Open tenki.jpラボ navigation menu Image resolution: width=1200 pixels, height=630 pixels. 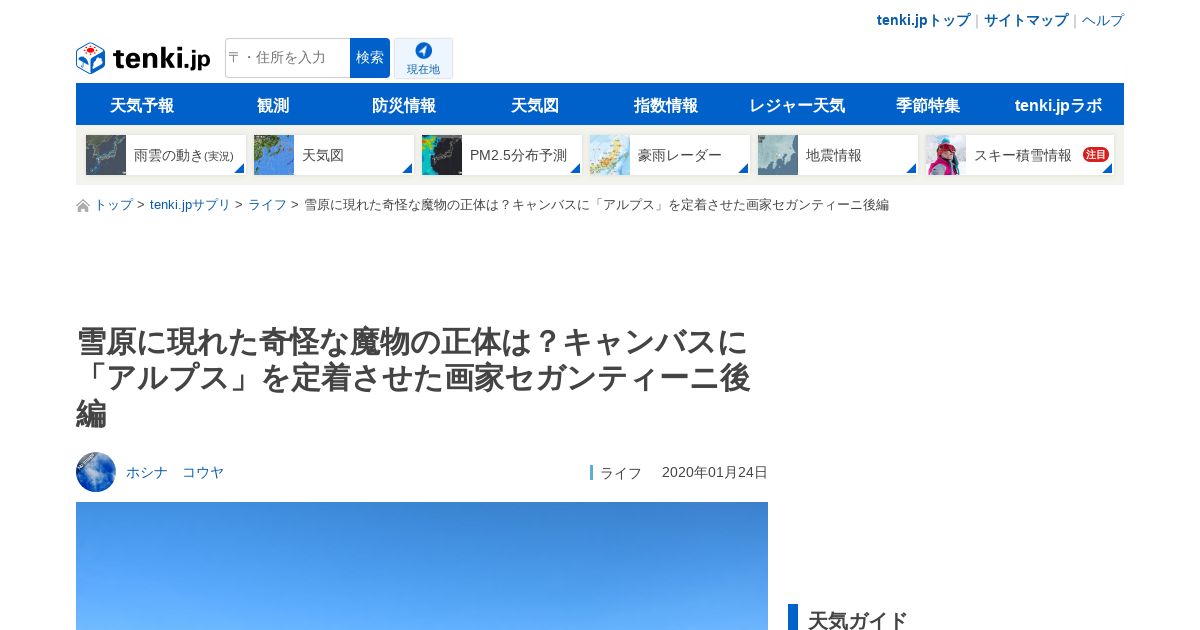[x=1058, y=105]
